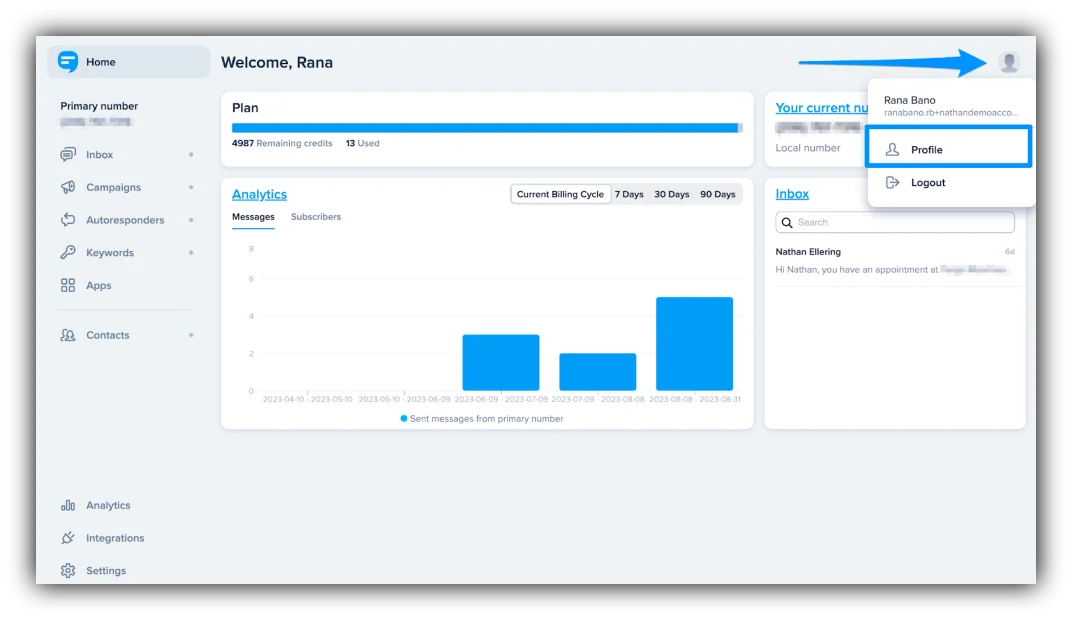The height and width of the screenshot is (620, 1072).
Task: Select the Keywords key icon
Action: pos(68,253)
